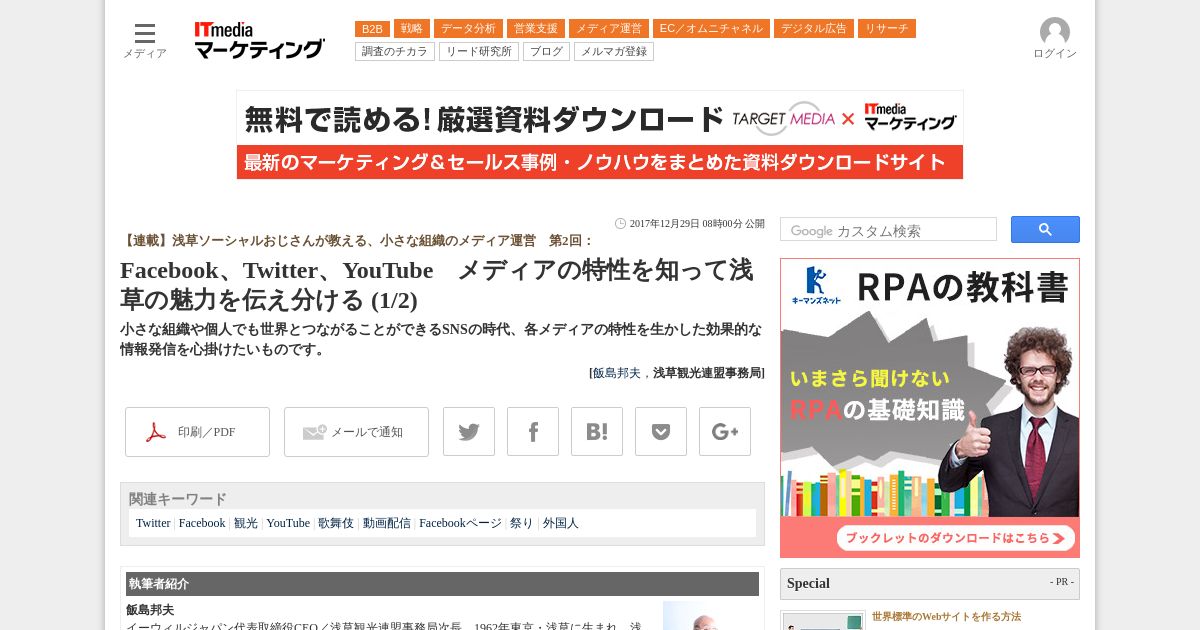The image size is (1200, 630).
Task: Click the login avatar icon
Action: click(x=1054, y=32)
